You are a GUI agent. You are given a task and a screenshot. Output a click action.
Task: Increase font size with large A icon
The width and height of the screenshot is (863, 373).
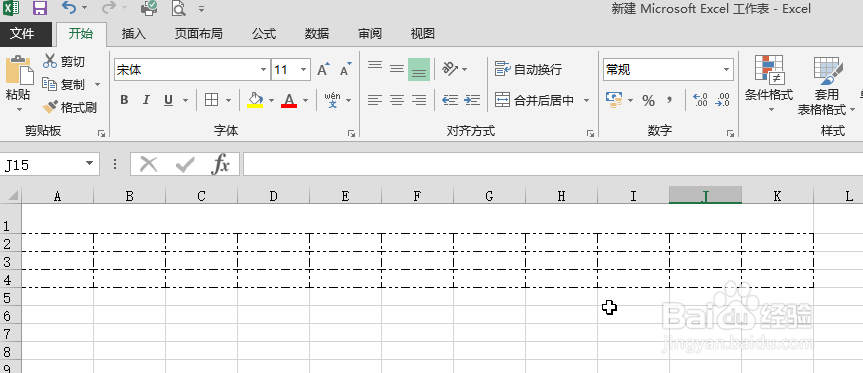[323, 69]
